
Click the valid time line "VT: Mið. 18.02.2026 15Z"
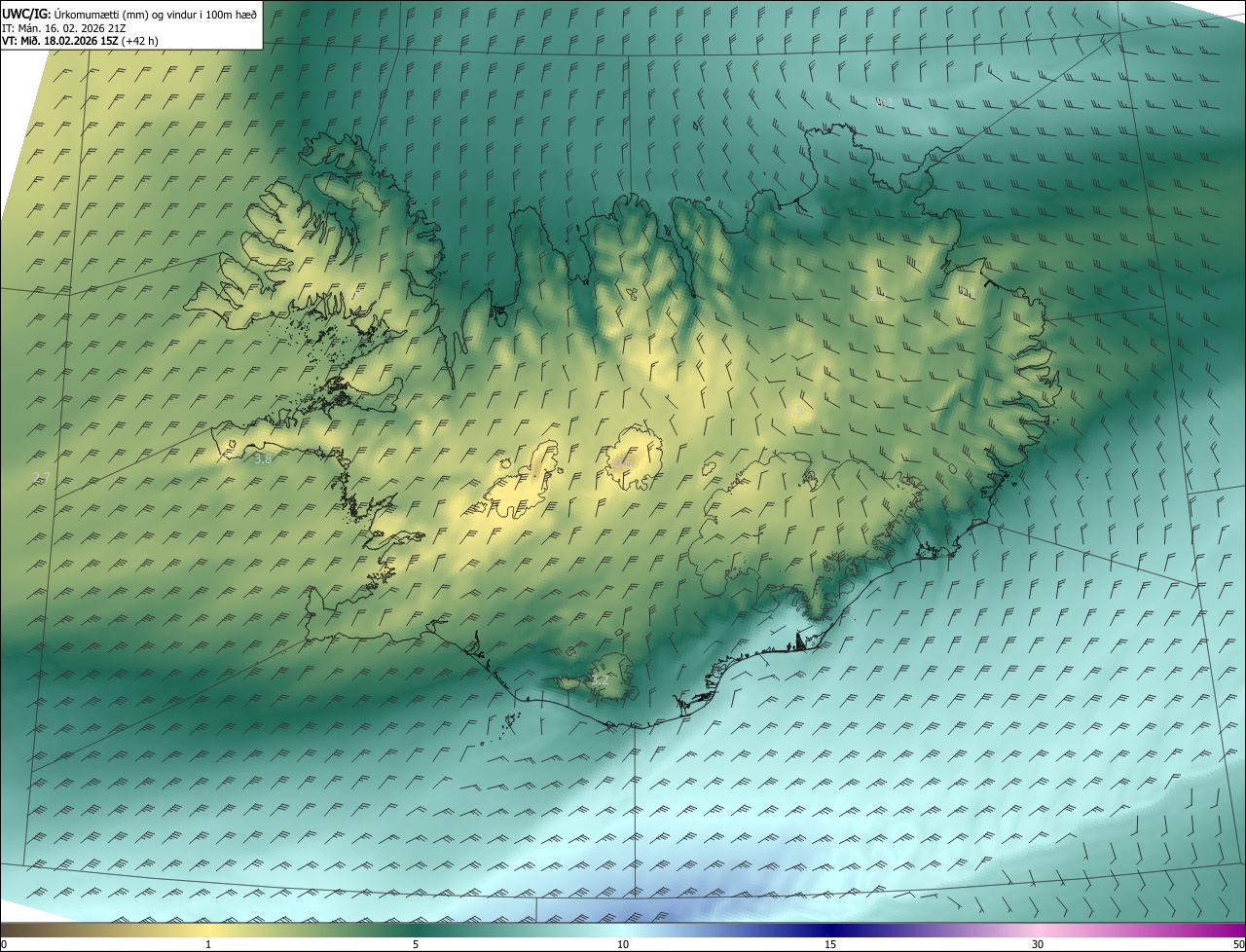coord(60,41)
